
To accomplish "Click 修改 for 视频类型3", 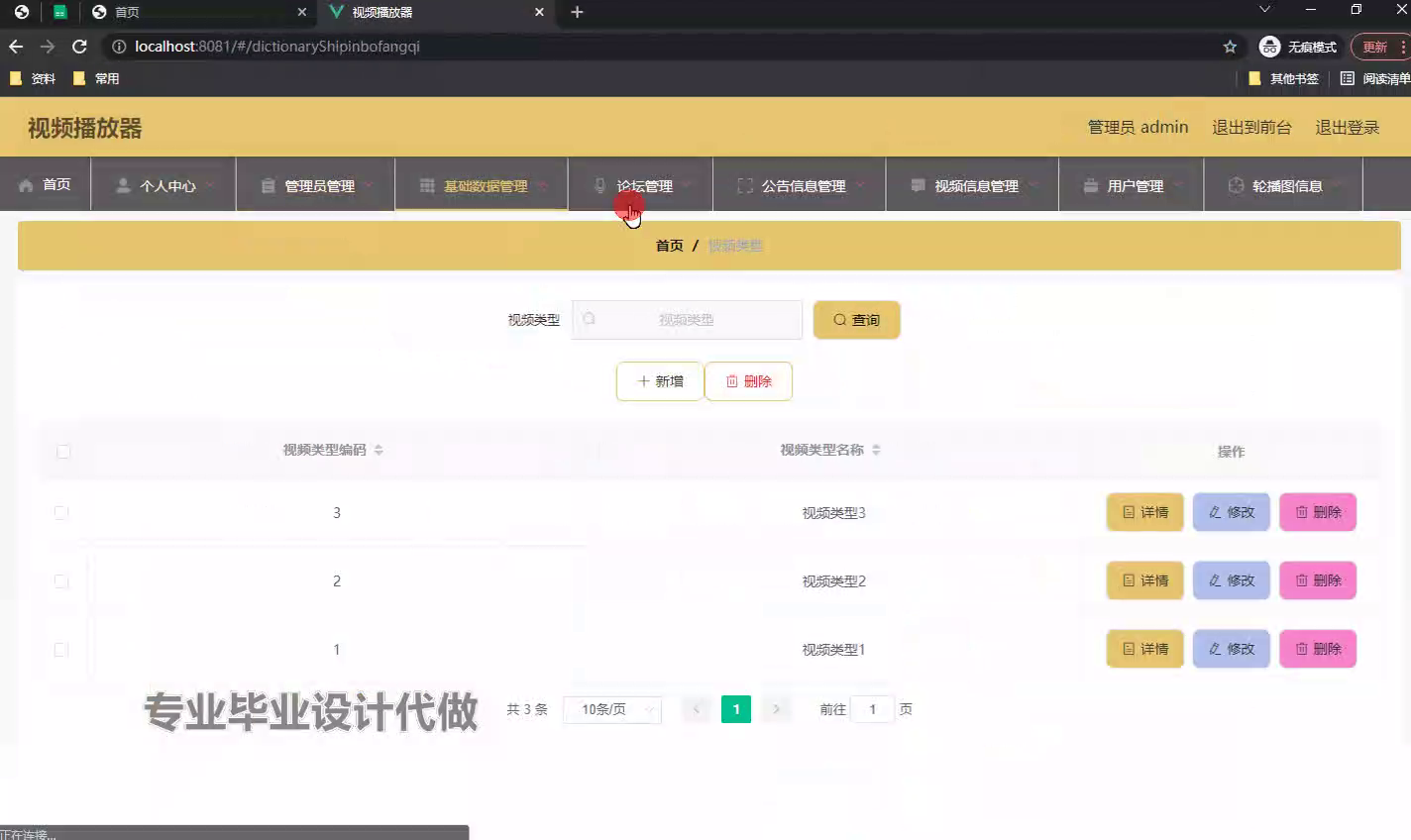I will 1231,512.
